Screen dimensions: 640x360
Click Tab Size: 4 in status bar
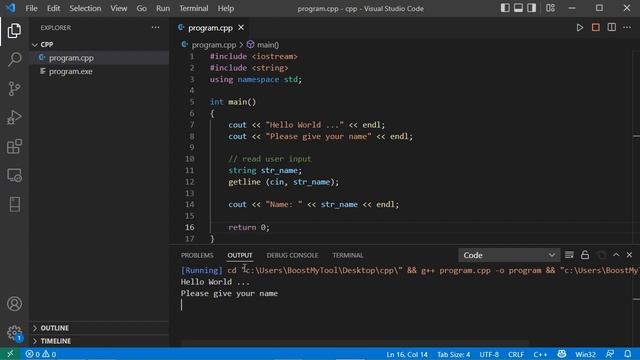[x=453, y=354]
